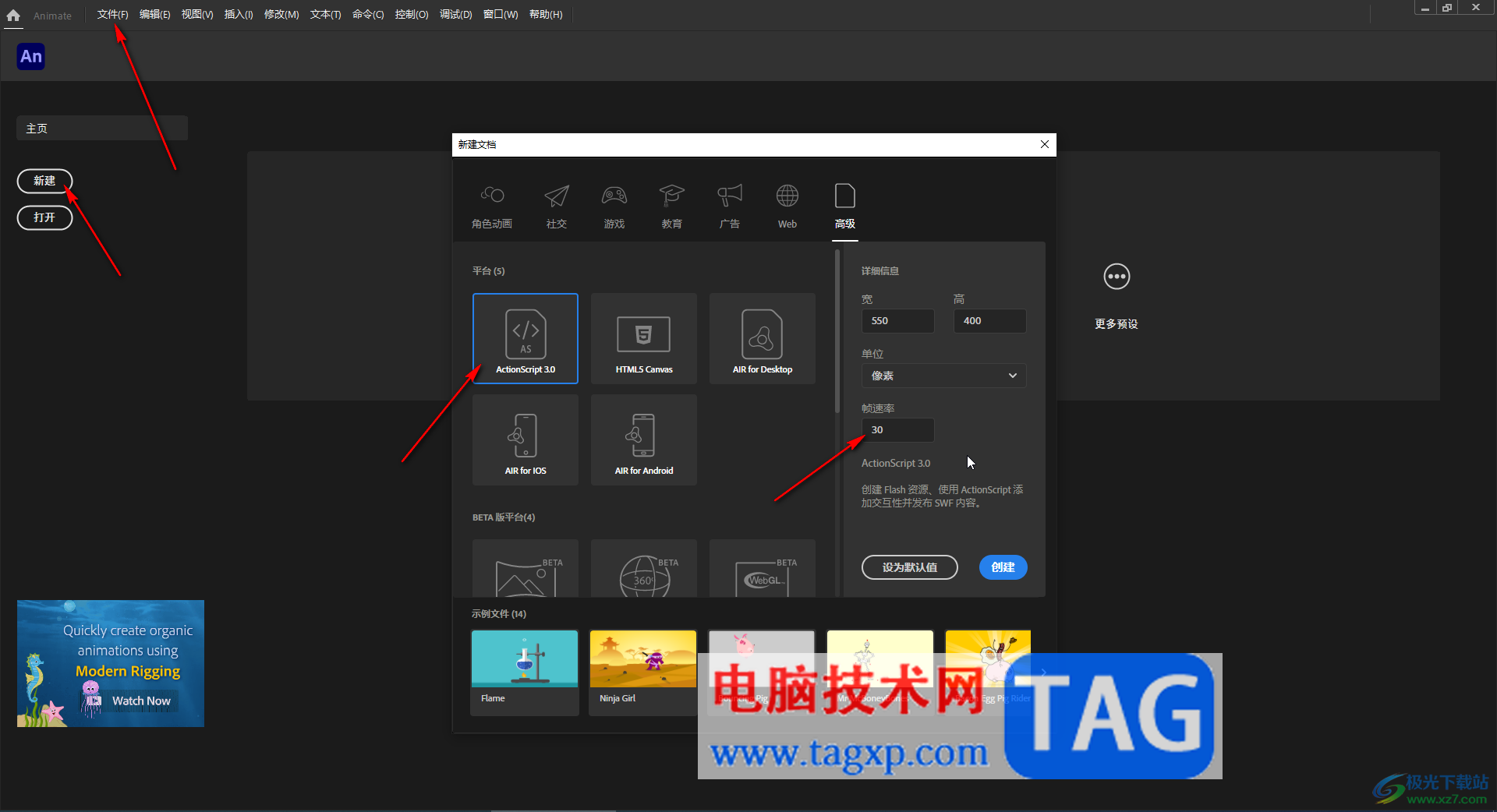Image resolution: width=1497 pixels, height=812 pixels.
Task: Click the 示例文件 (14) heading
Action: click(x=499, y=614)
